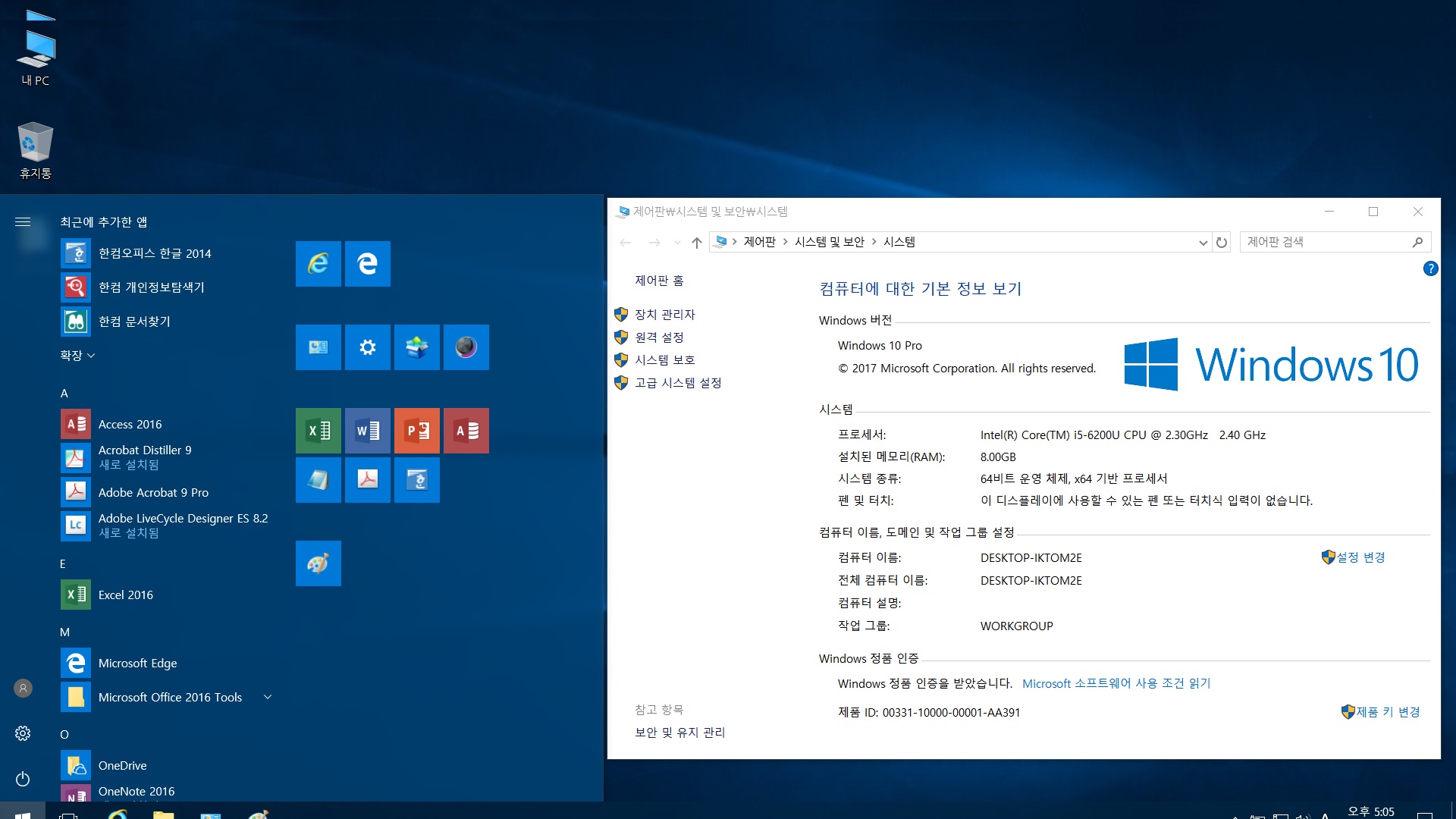Expand the Start menu hamburger button

tap(23, 222)
